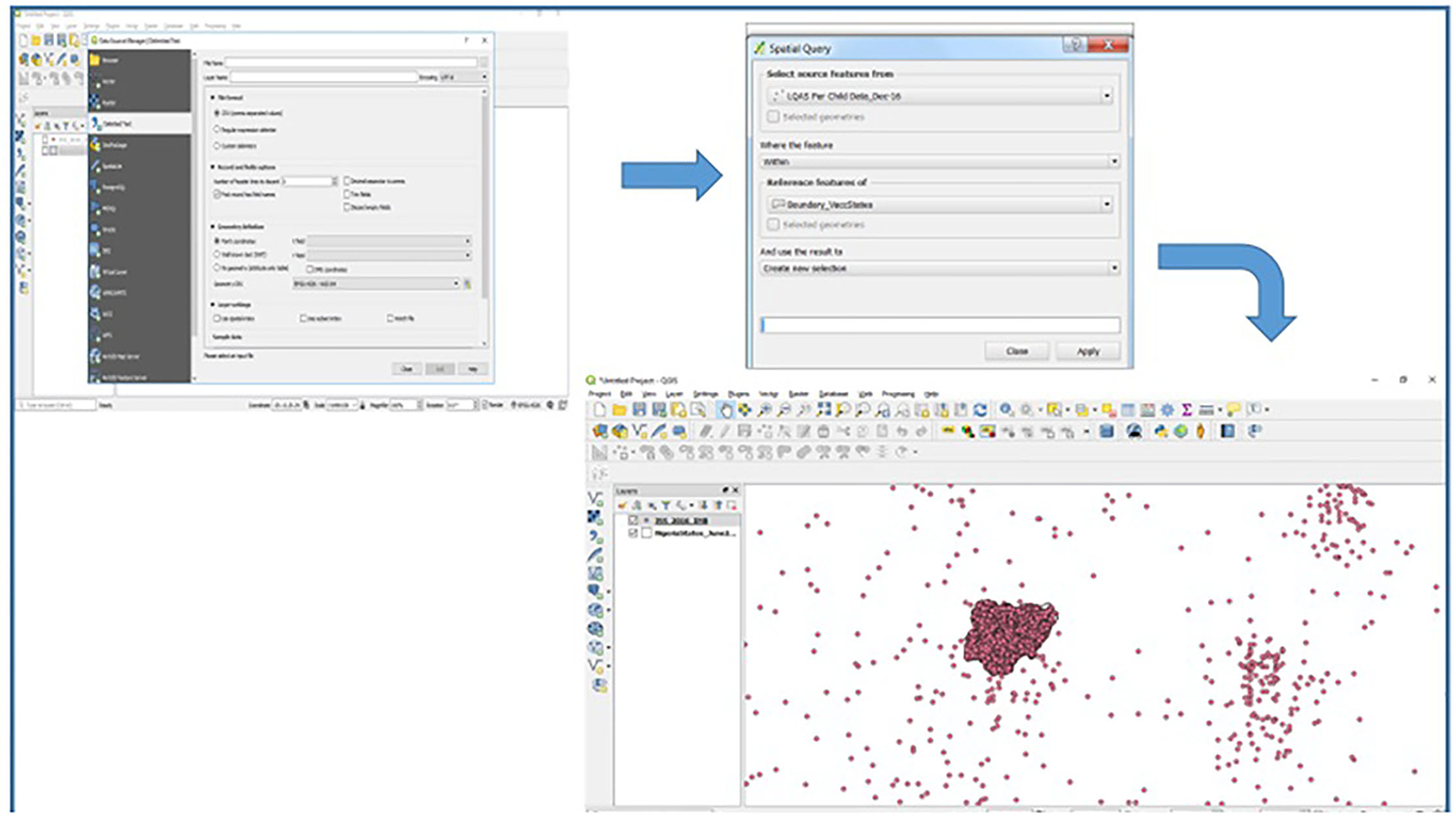Click the Spatial Query progress bar field
Screen dimensions: 1456x816
[940, 325]
